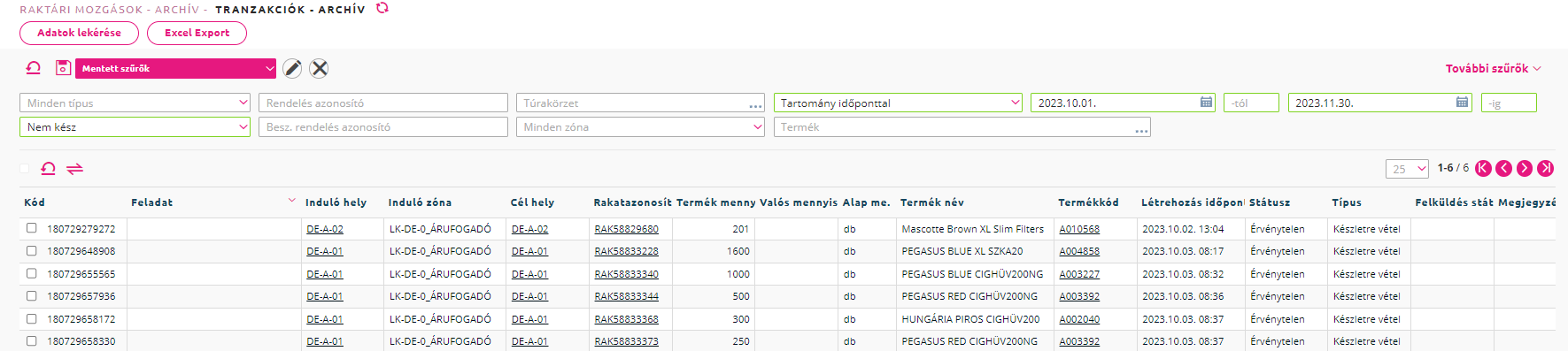
Task: Tick the checkbox for row 180729655565
Action: coord(32,273)
